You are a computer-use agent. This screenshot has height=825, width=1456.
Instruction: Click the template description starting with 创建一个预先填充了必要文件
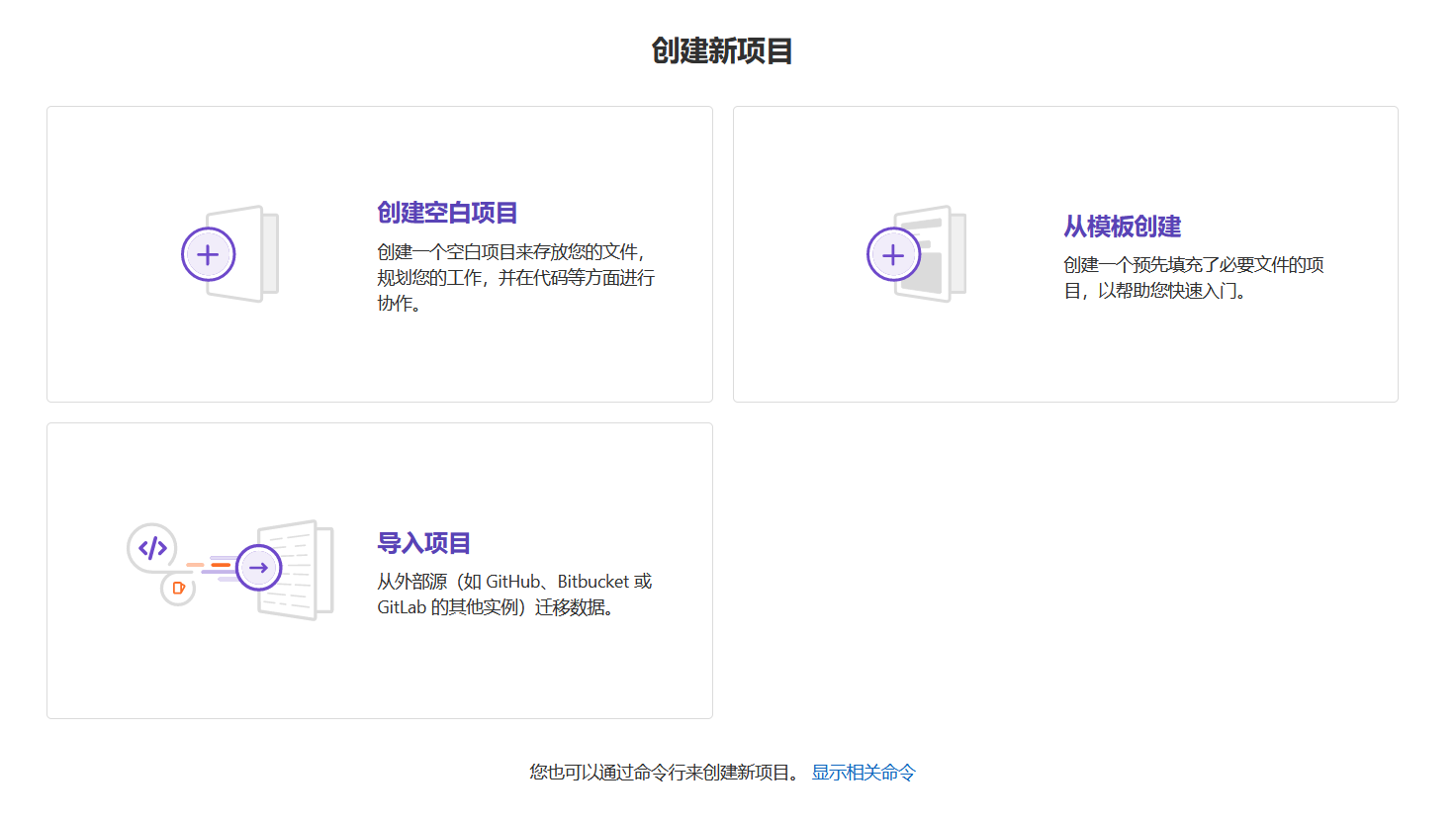[1194, 278]
